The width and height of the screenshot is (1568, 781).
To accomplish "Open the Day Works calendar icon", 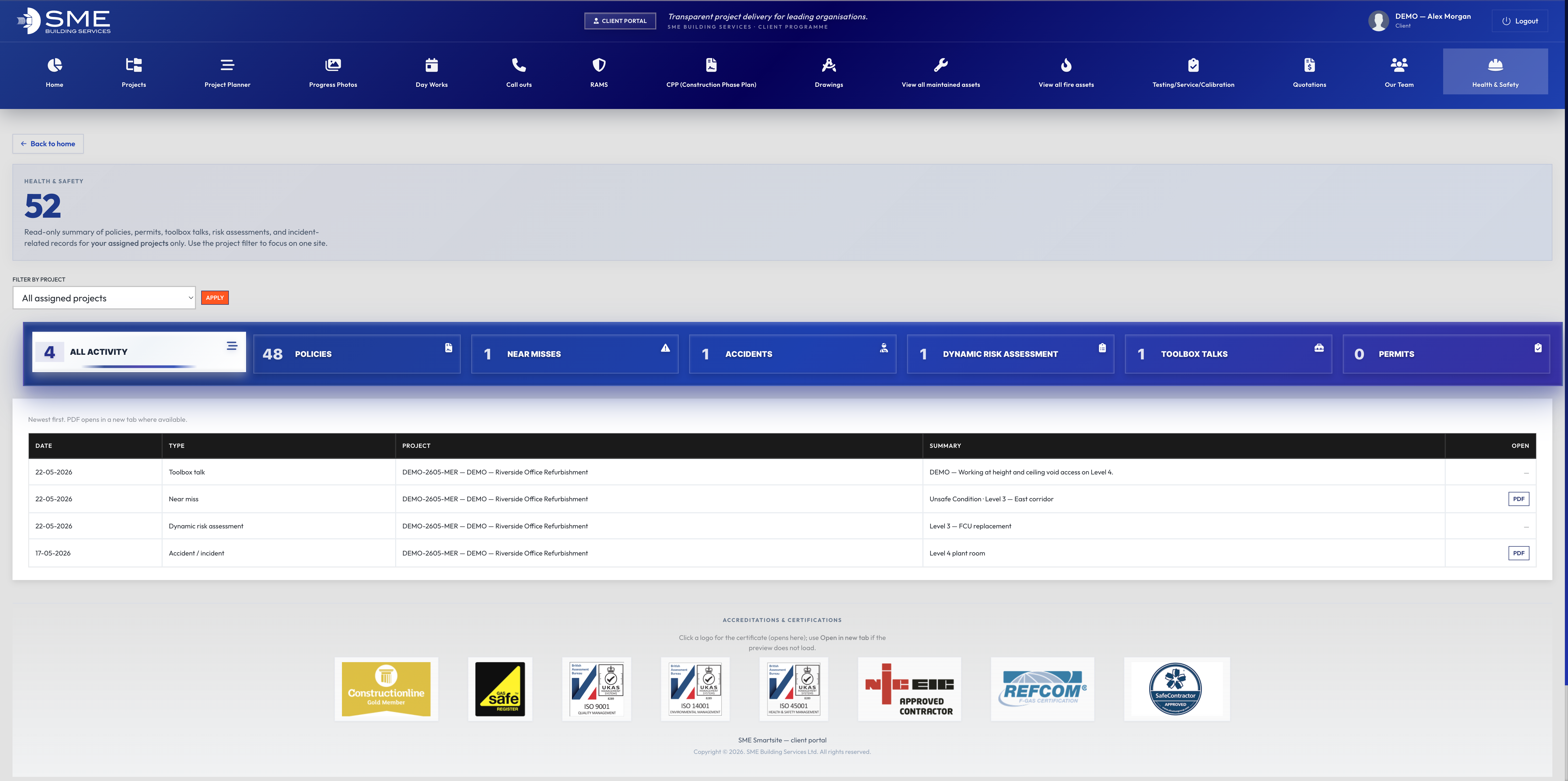I will [432, 65].
